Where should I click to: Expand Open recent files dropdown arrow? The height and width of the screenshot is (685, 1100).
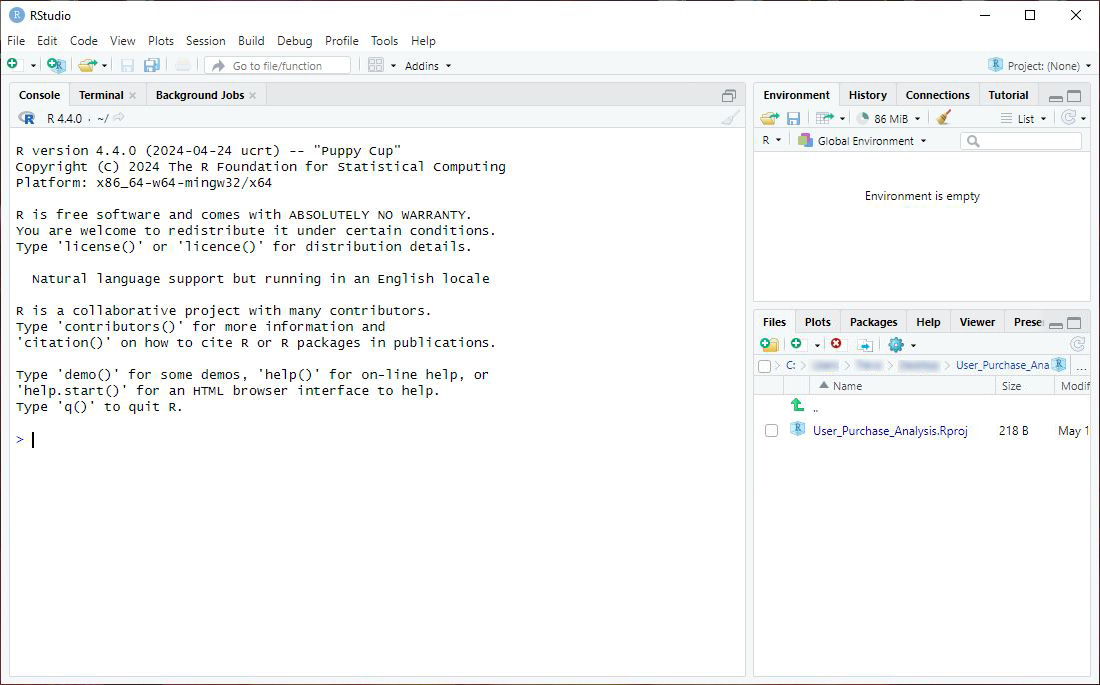105,66
